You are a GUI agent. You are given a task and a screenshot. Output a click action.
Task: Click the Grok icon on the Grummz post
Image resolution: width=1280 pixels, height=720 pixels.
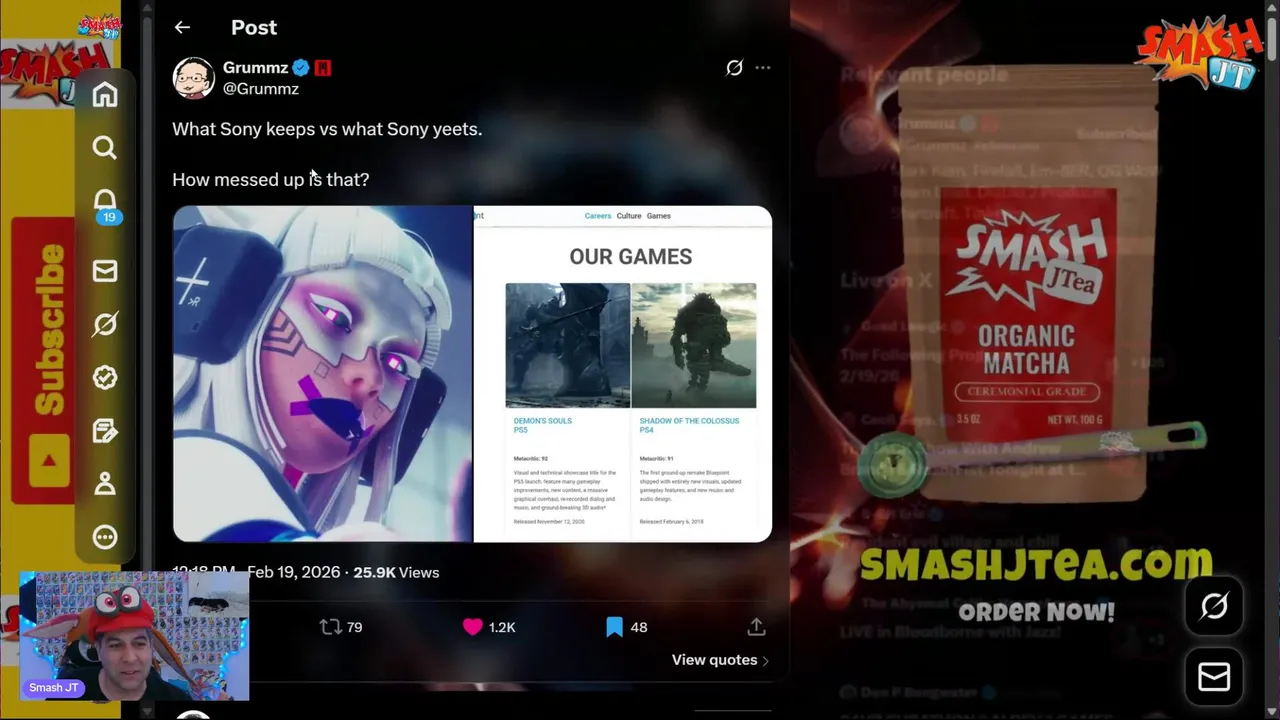734,68
